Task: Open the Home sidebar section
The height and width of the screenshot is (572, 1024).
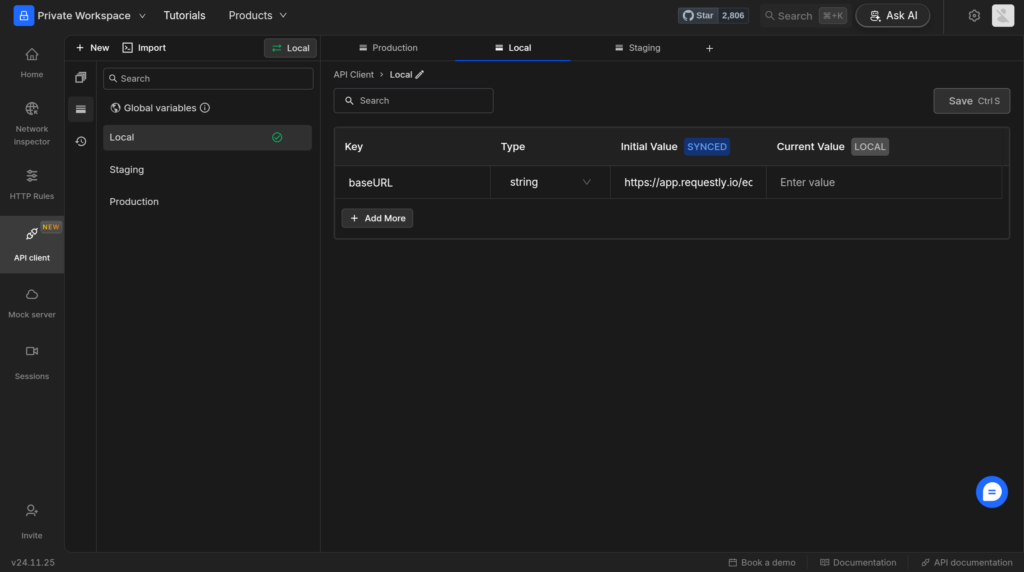Action: (x=31, y=63)
